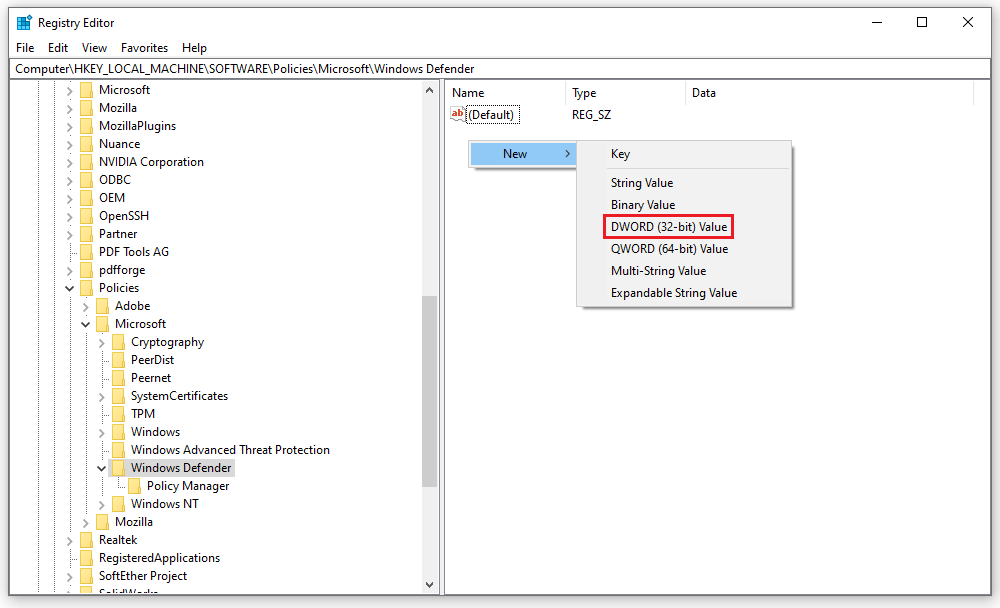Screen dimensions: 1000x608
Task: Click the SystemCertificates folder icon
Action: click(119, 396)
